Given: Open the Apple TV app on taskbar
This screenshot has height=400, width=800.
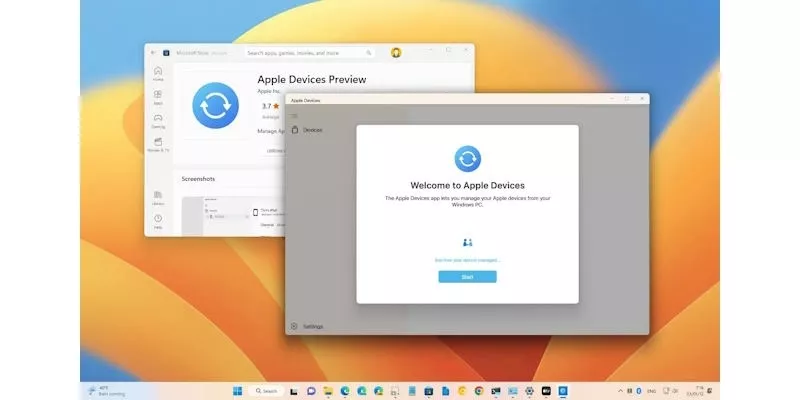Looking at the screenshot, I should tap(546, 391).
